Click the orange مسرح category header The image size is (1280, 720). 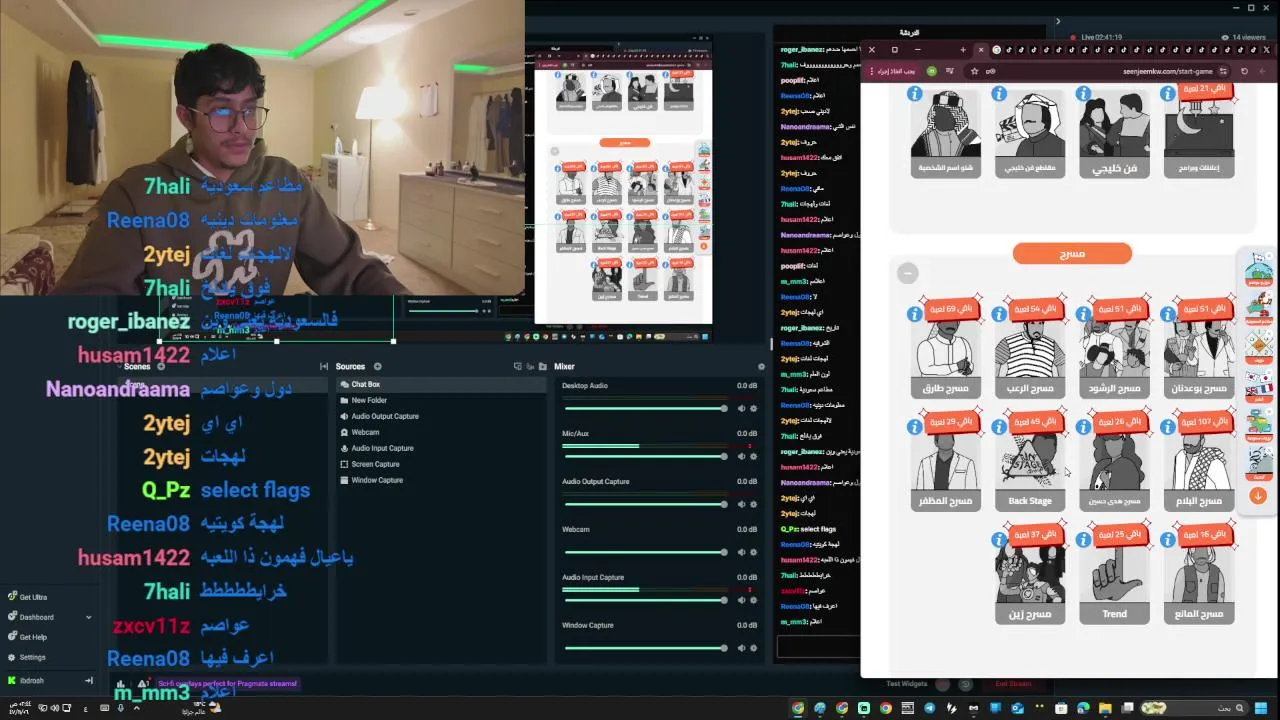(1072, 254)
